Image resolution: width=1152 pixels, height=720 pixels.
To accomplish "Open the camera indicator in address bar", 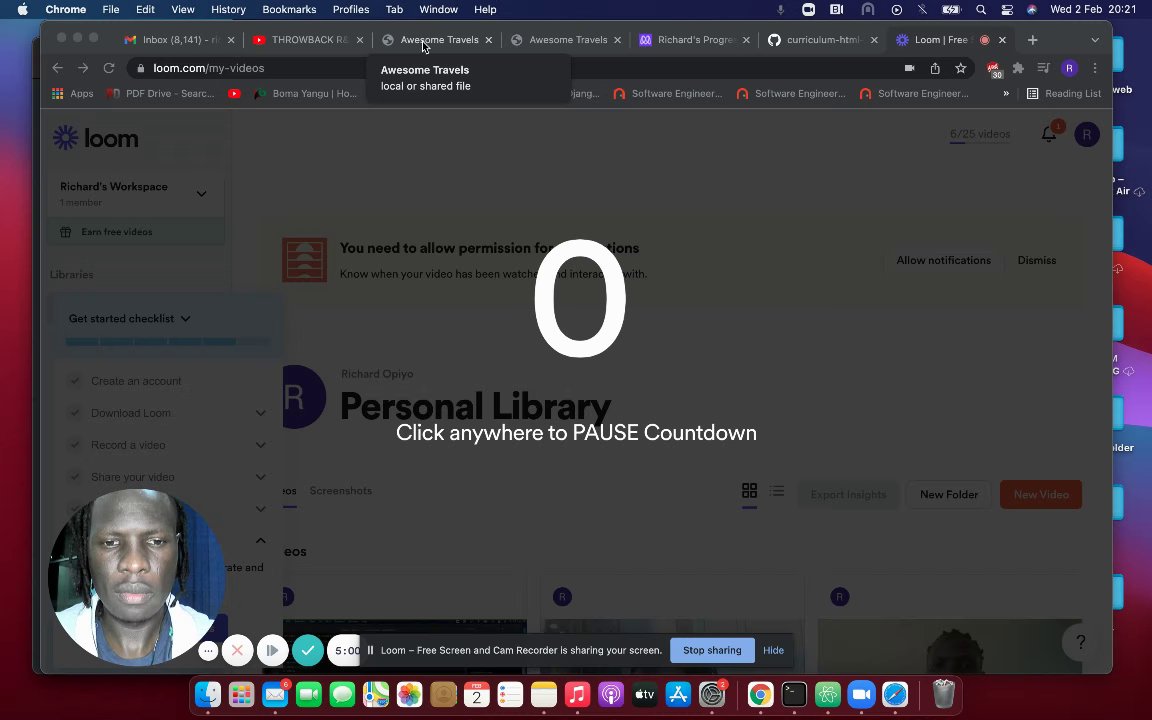I will 909,68.
